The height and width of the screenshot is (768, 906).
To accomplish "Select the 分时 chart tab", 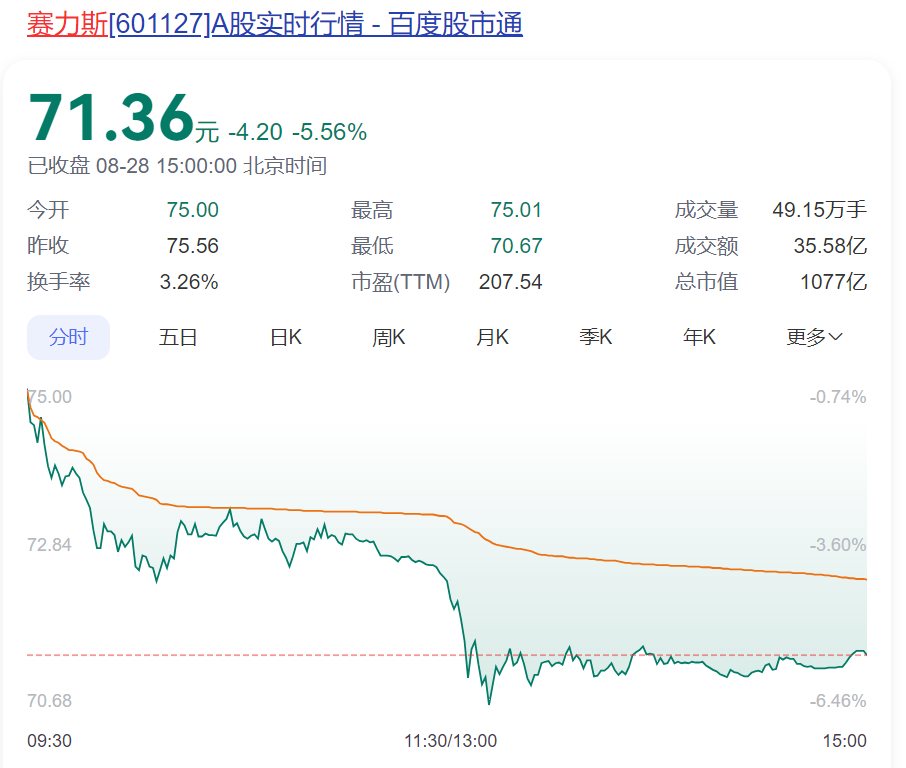I will pos(68,337).
